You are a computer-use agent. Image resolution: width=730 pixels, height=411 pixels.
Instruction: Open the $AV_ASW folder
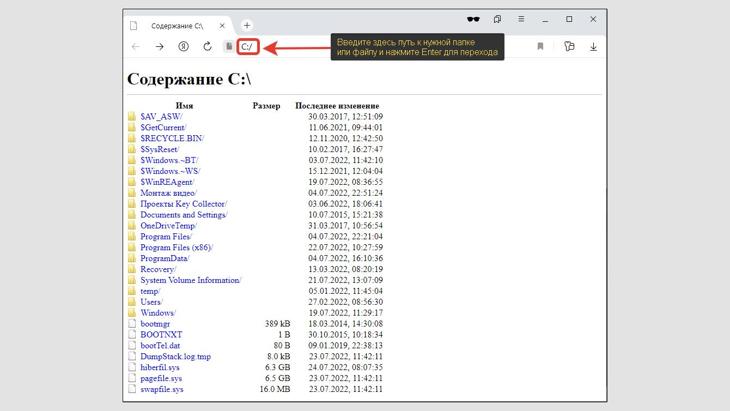tap(162, 116)
